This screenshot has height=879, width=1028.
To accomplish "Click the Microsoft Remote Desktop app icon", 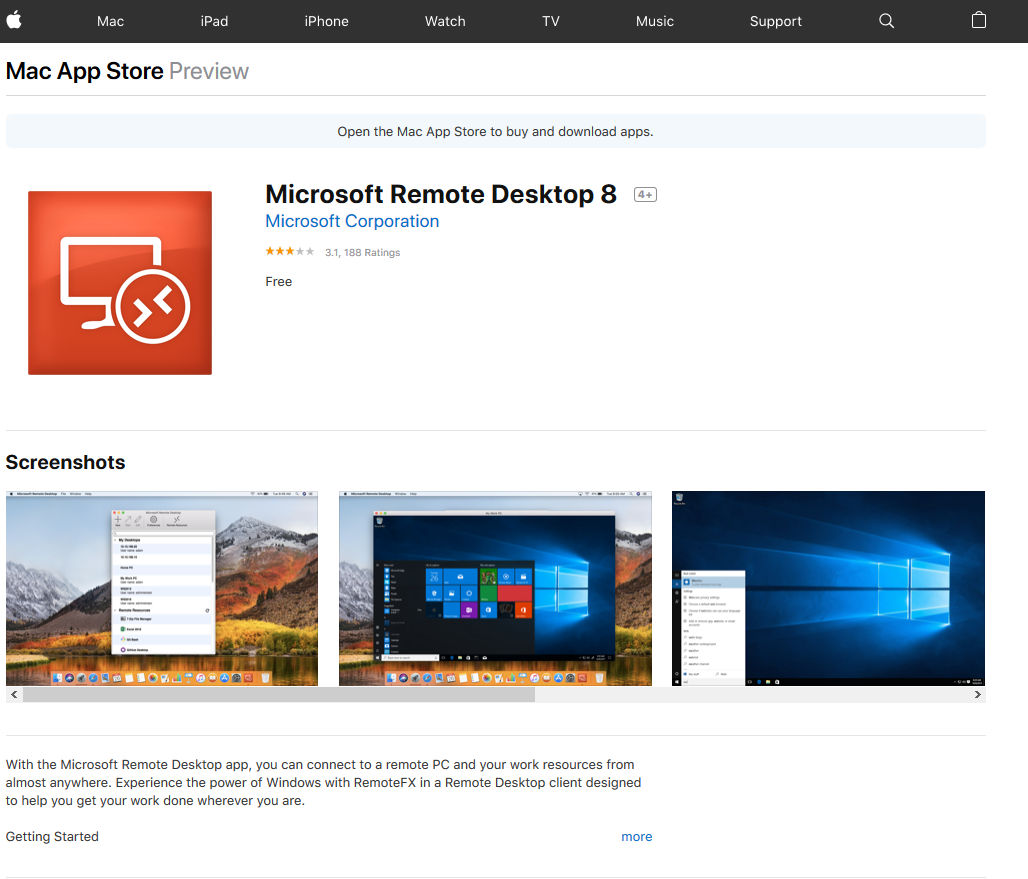I will 120,283.
